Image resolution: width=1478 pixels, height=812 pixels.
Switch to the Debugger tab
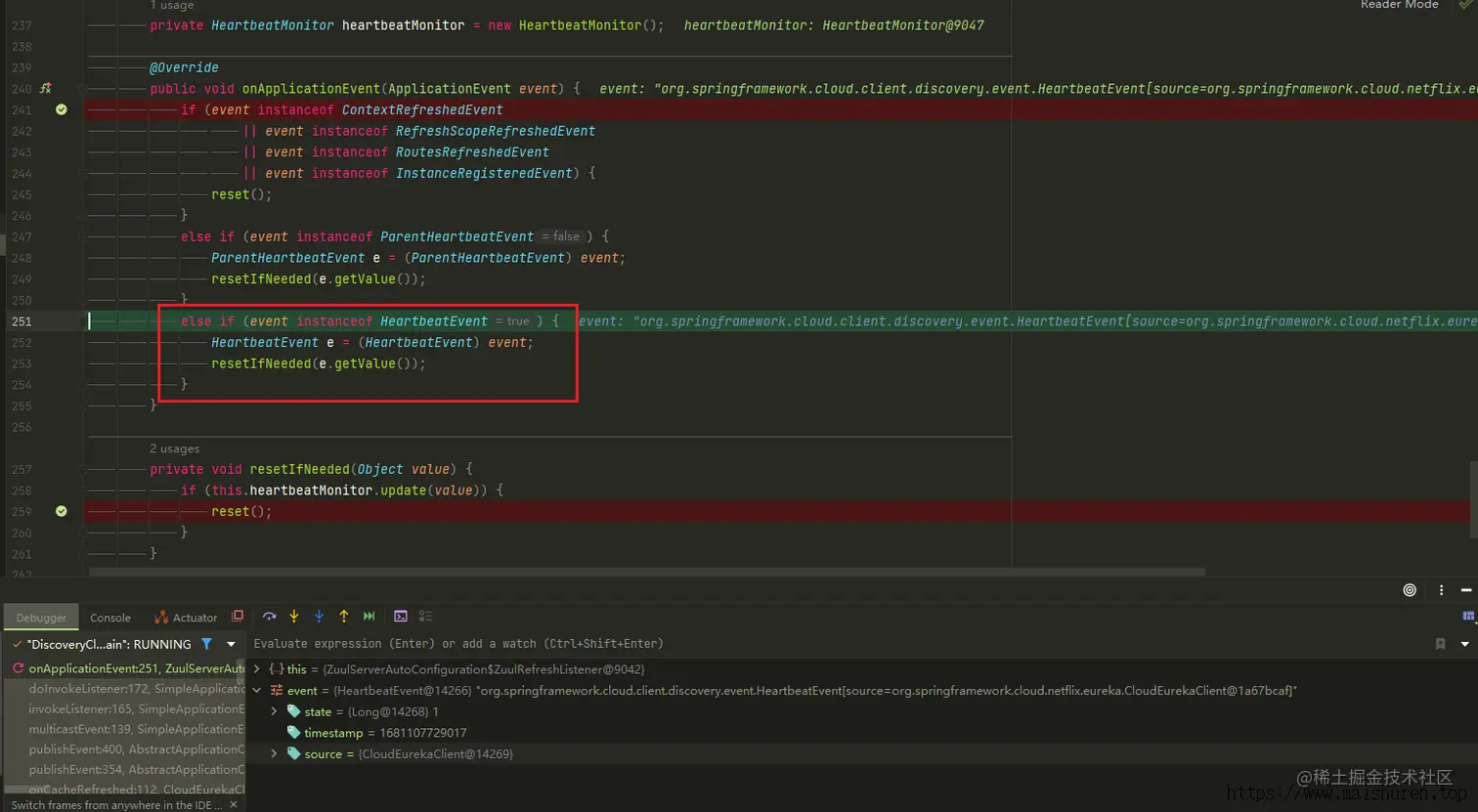click(41, 618)
